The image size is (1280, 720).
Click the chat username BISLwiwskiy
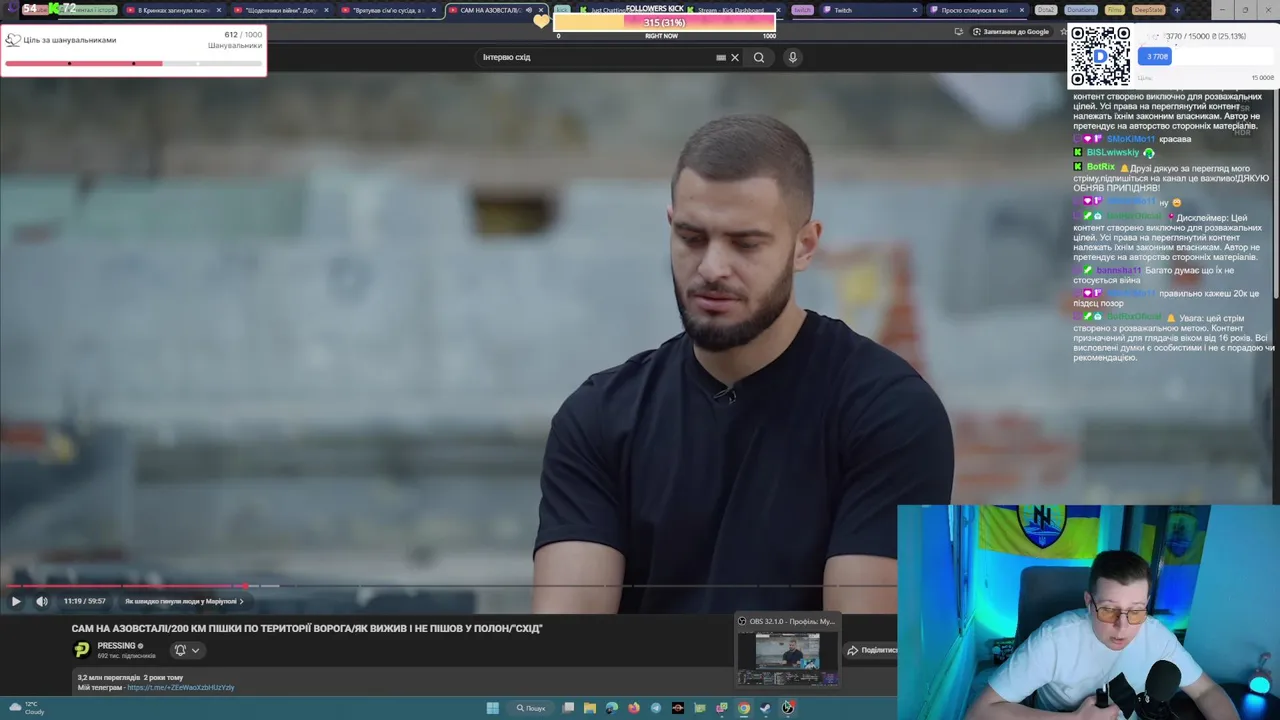tap(1113, 153)
